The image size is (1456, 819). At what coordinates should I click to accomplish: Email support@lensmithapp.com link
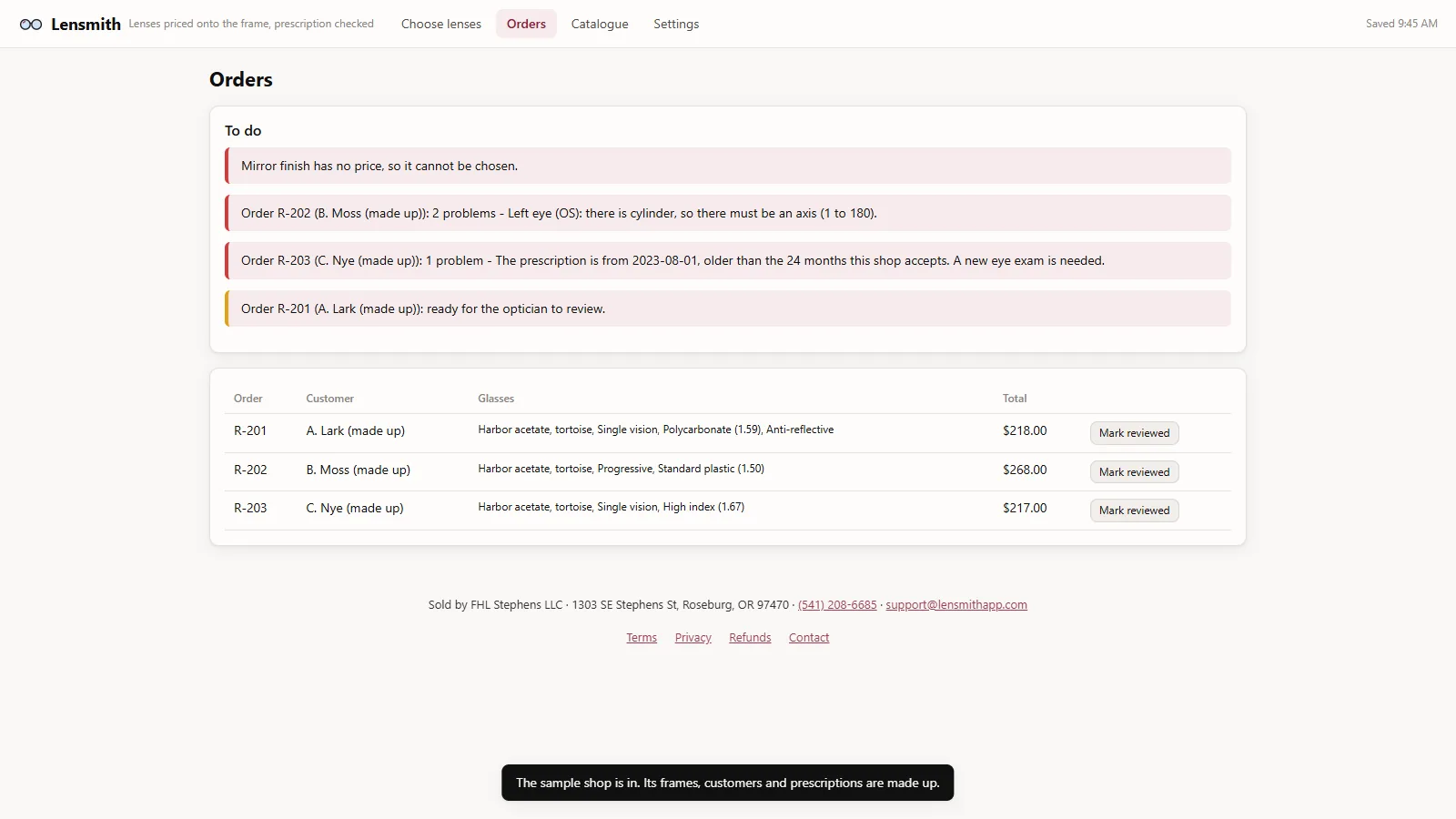tap(956, 605)
